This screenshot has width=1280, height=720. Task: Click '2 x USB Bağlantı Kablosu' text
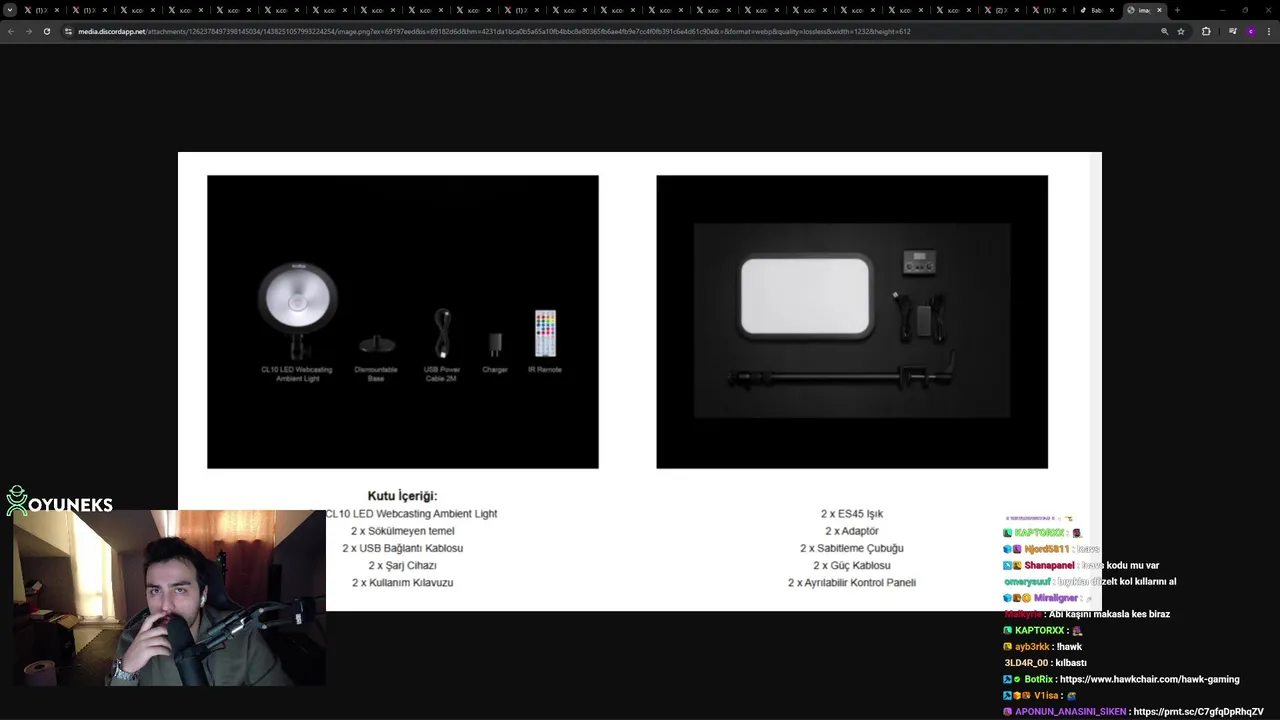coord(402,548)
